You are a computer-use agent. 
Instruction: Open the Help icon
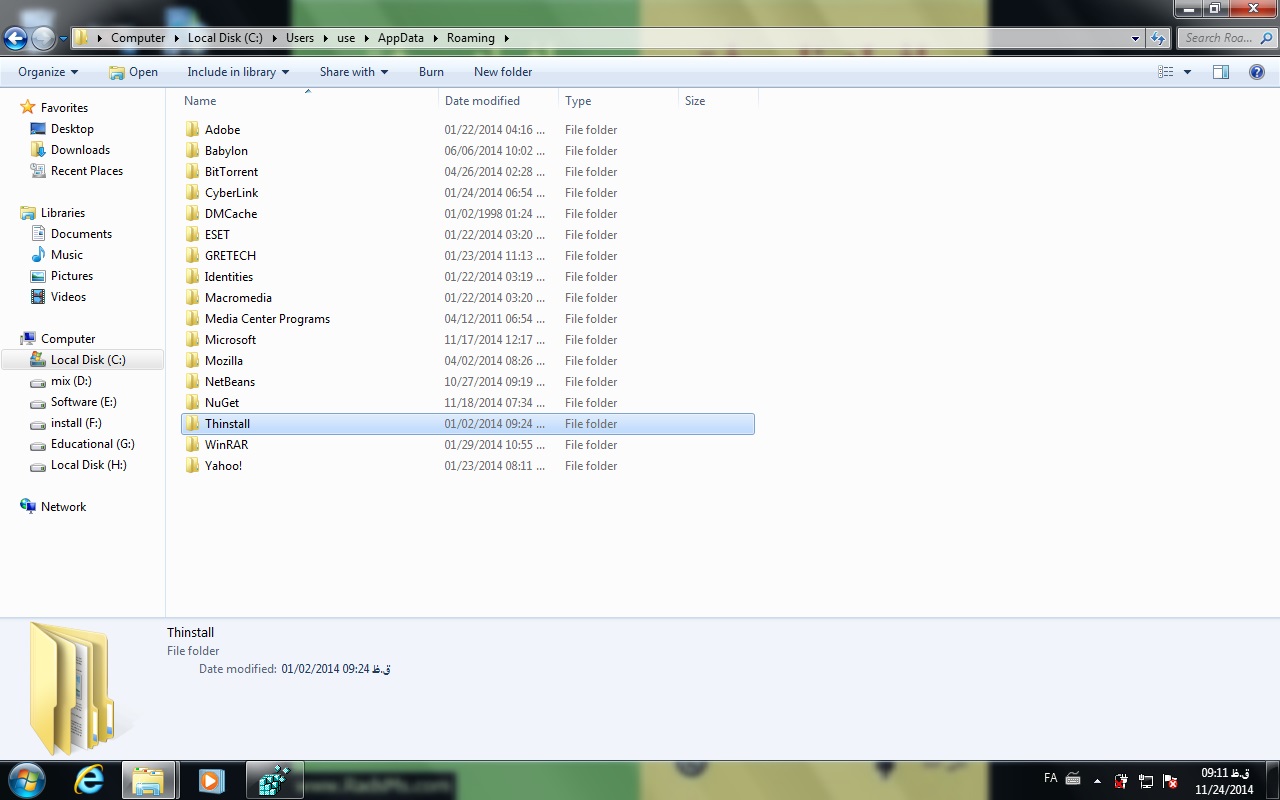pos(1257,72)
